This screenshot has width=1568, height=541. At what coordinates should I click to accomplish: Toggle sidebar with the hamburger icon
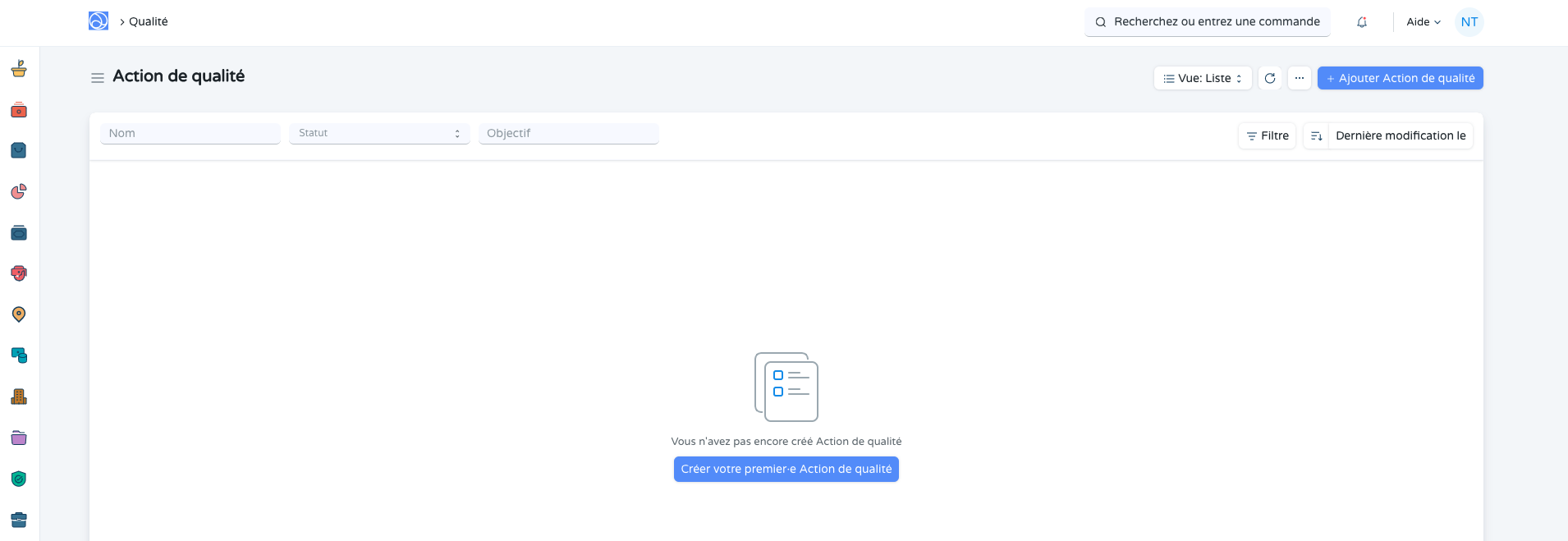[x=98, y=78]
